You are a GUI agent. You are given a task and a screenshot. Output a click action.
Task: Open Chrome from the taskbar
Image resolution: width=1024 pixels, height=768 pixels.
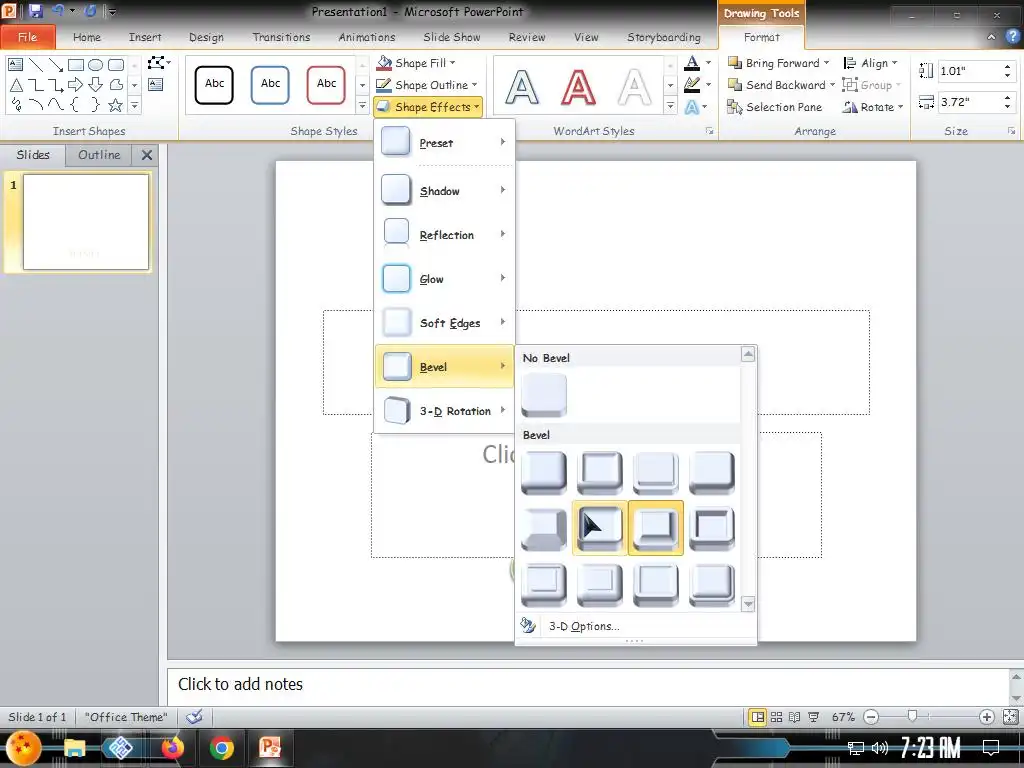[221, 747]
